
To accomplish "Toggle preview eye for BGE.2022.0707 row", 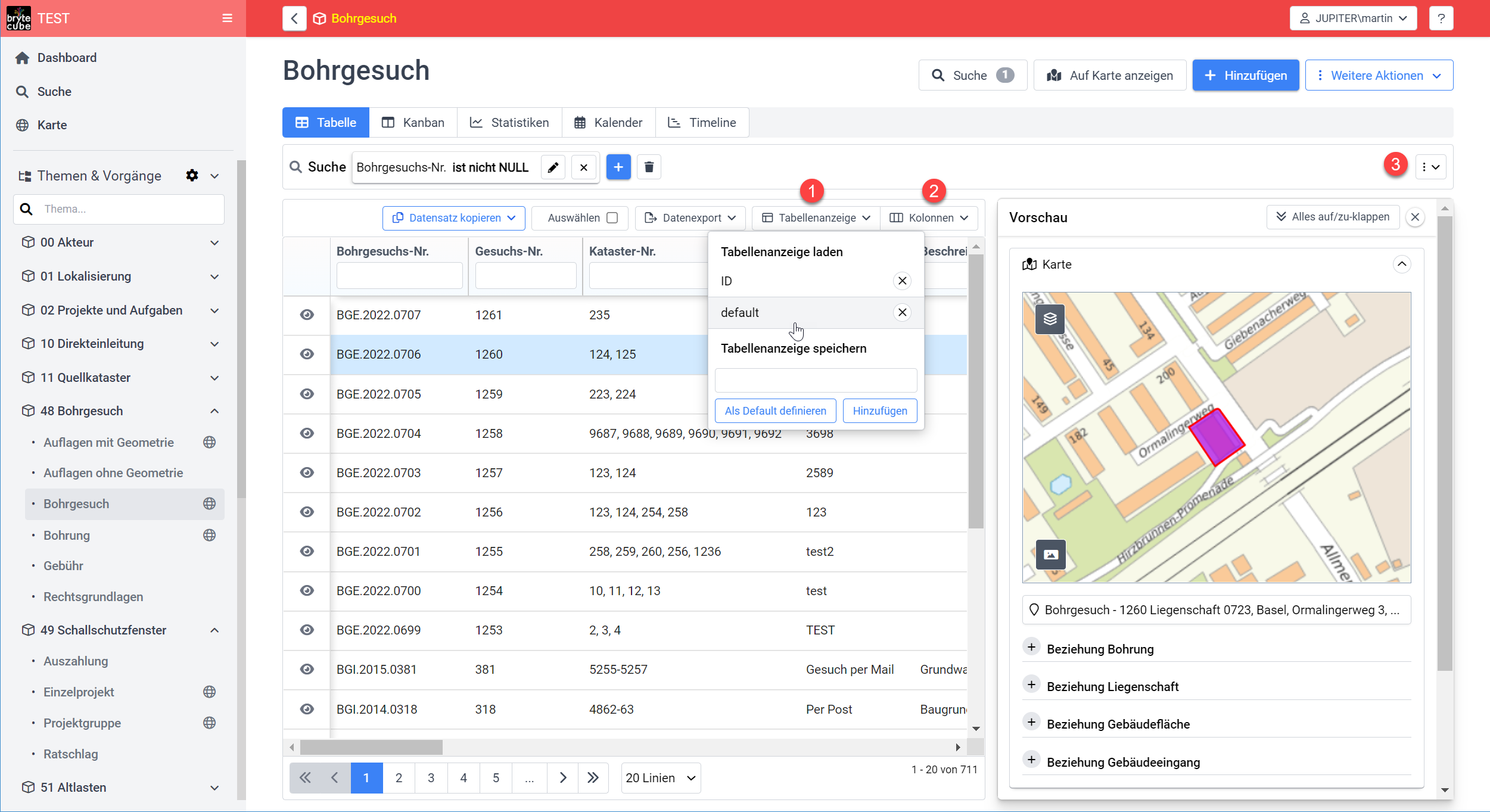I will 307,315.
